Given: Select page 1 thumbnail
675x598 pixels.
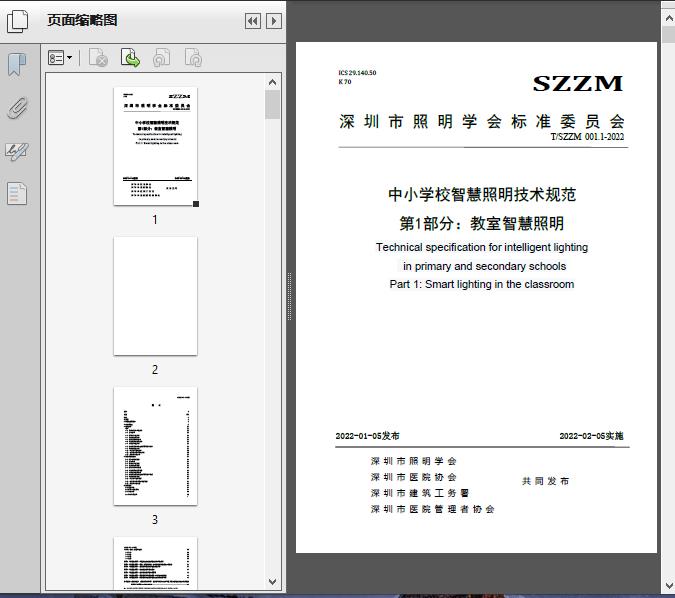Looking at the screenshot, I should click(x=155, y=146).
